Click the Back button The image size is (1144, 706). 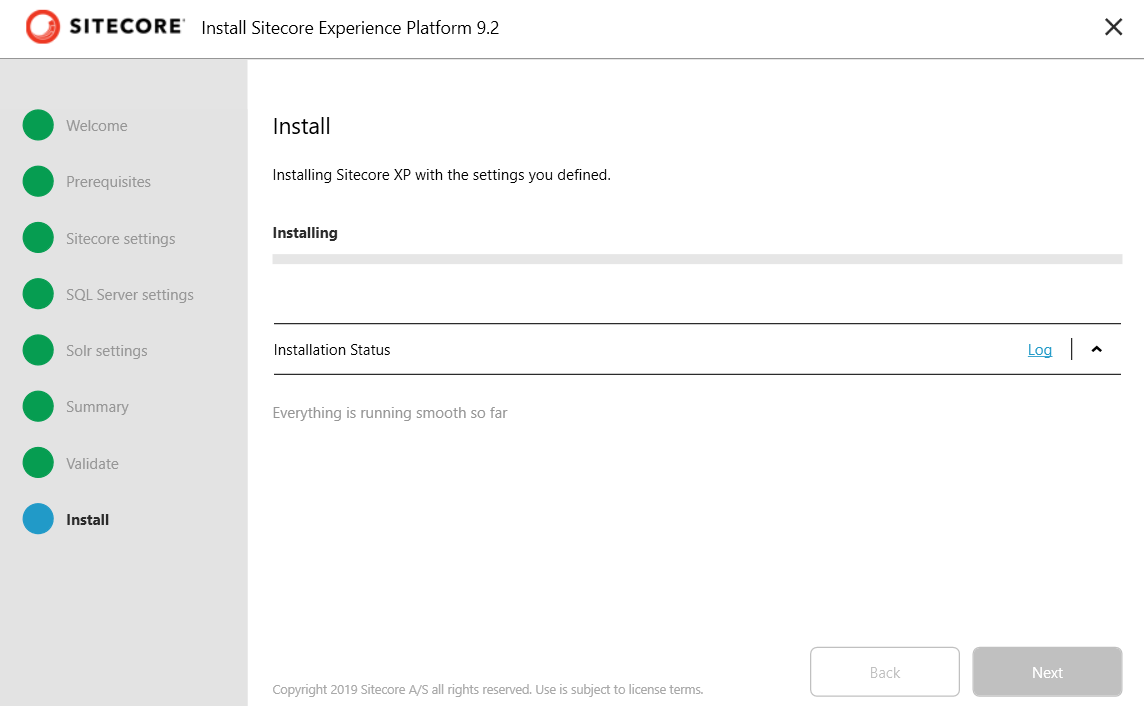(x=884, y=672)
